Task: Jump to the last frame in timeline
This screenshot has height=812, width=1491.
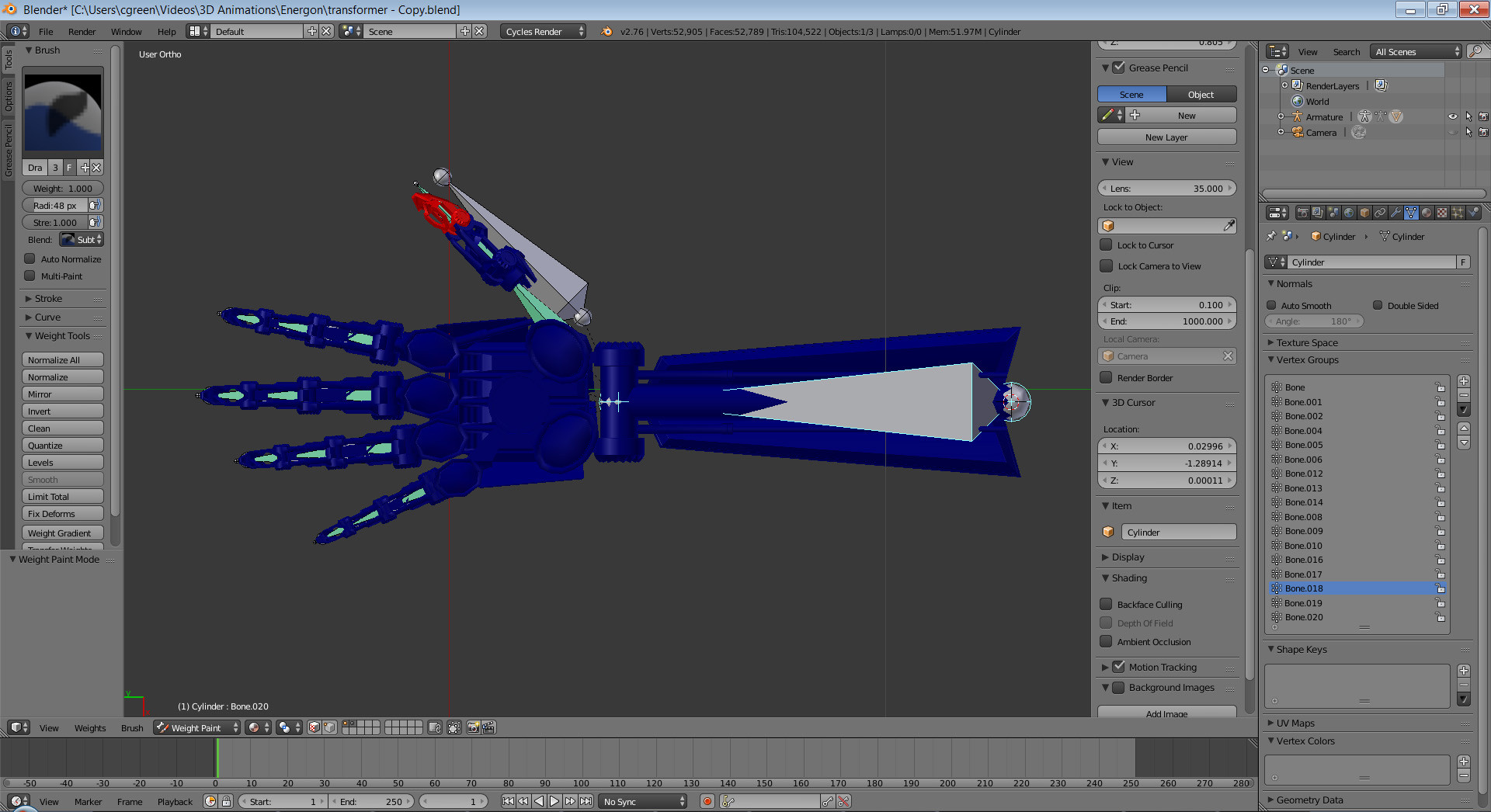Action: (x=586, y=801)
